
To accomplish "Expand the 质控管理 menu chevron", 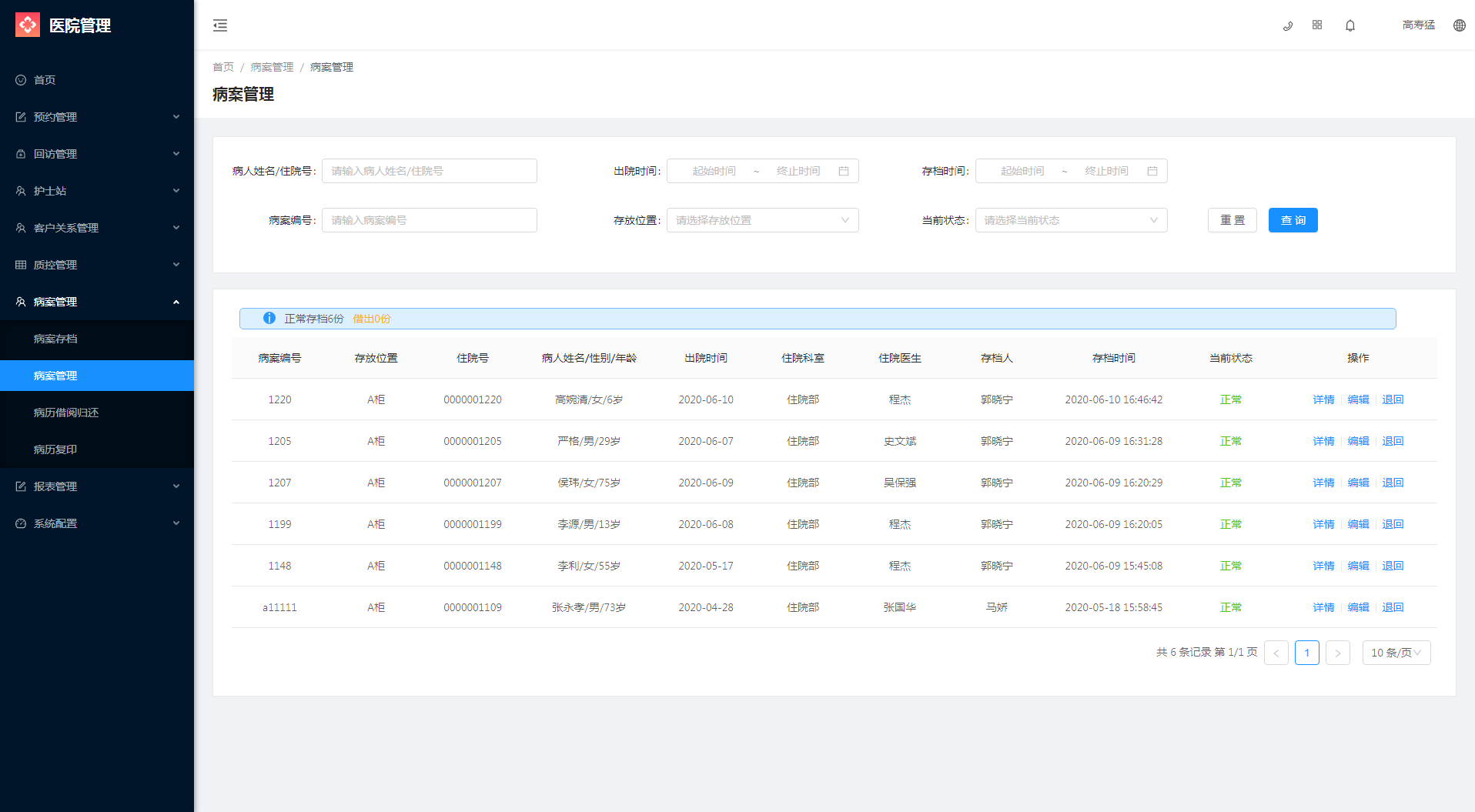I will pos(176,265).
